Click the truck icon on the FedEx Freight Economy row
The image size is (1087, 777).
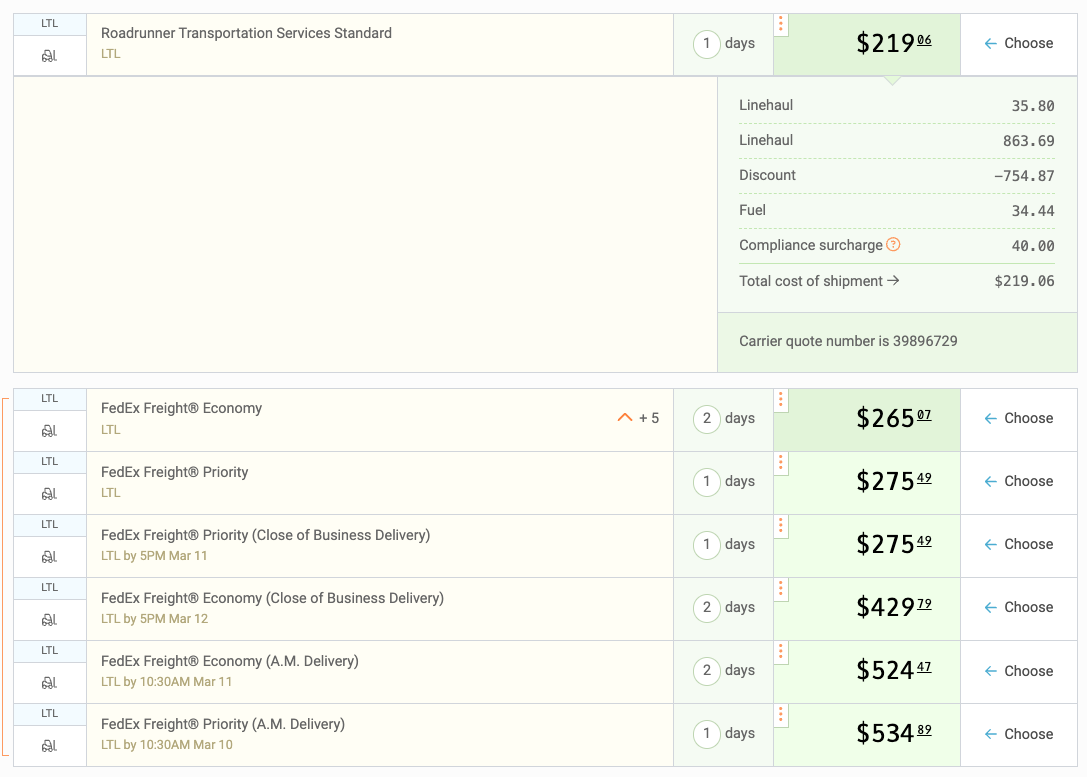(x=49, y=431)
